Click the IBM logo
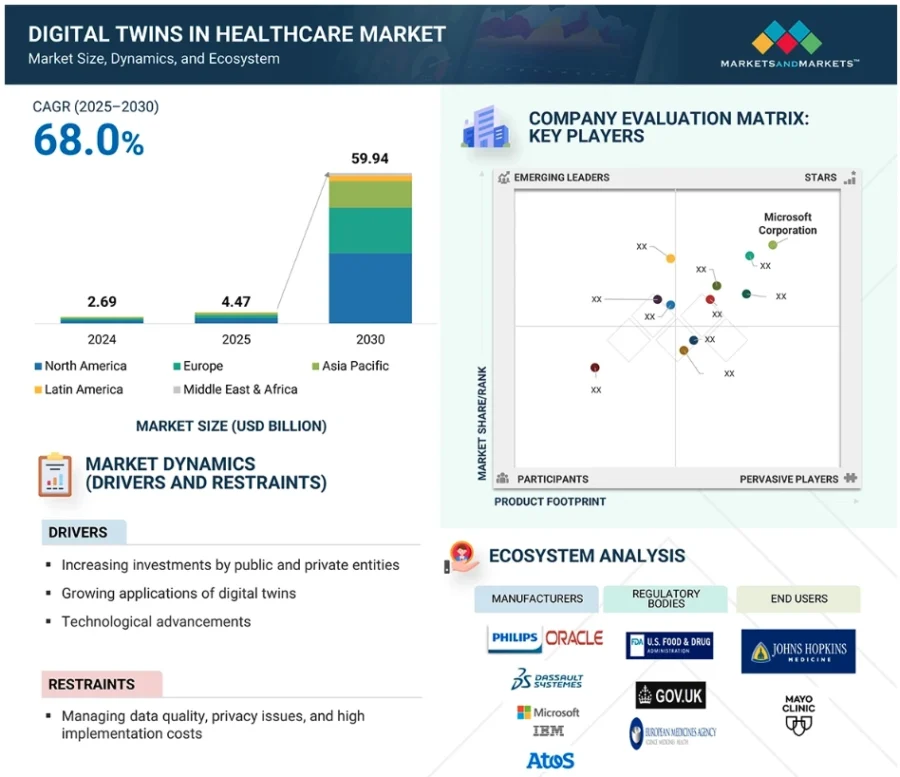 [548, 731]
